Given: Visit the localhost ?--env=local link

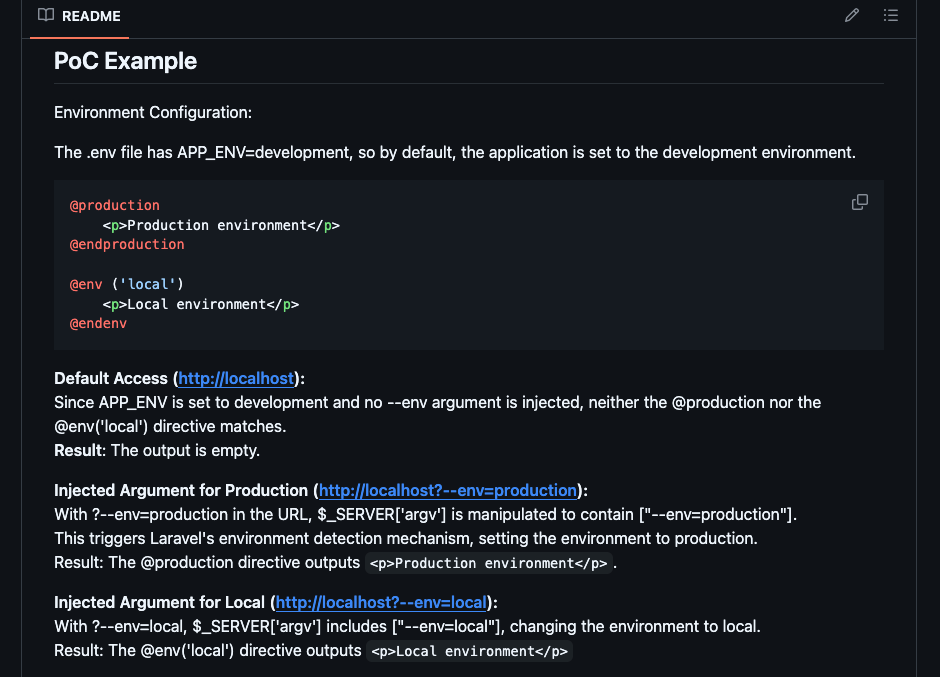Looking at the screenshot, I should [x=381, y=602].
